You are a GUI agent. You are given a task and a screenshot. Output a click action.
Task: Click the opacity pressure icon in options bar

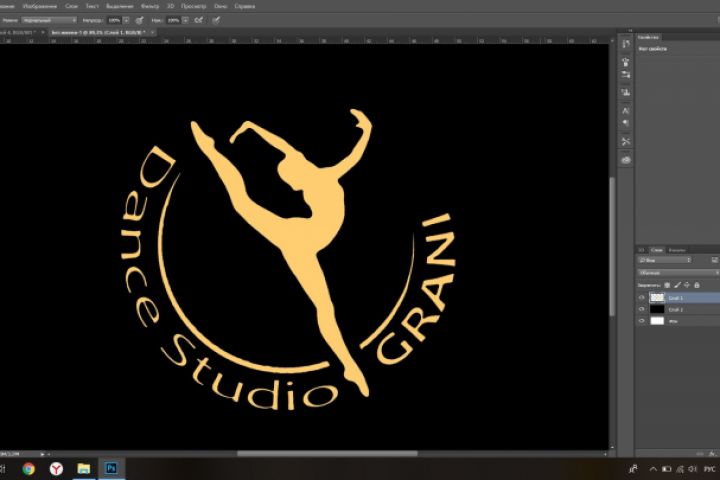coord(140,20)
